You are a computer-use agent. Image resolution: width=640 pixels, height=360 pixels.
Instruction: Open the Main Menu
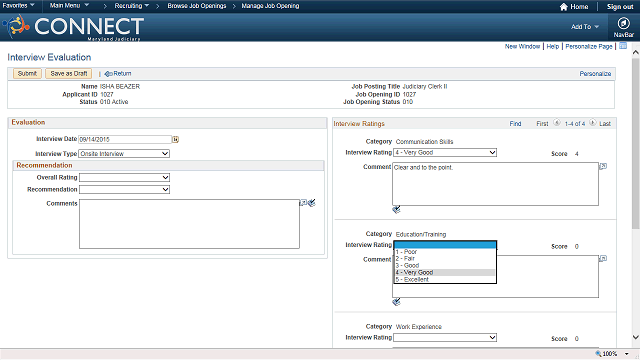tap(69, 6)
